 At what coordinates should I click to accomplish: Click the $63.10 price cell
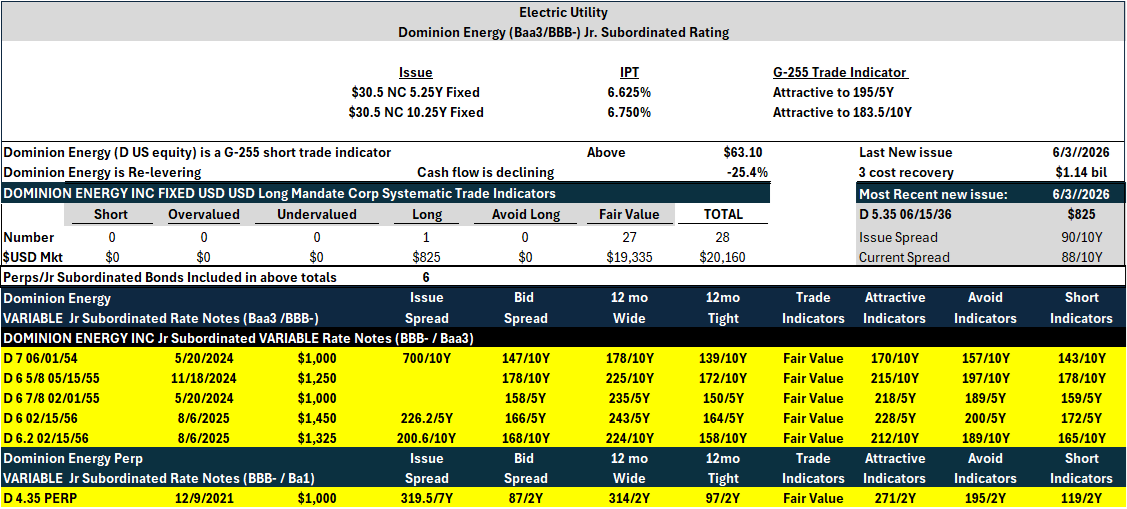(745, 152)
